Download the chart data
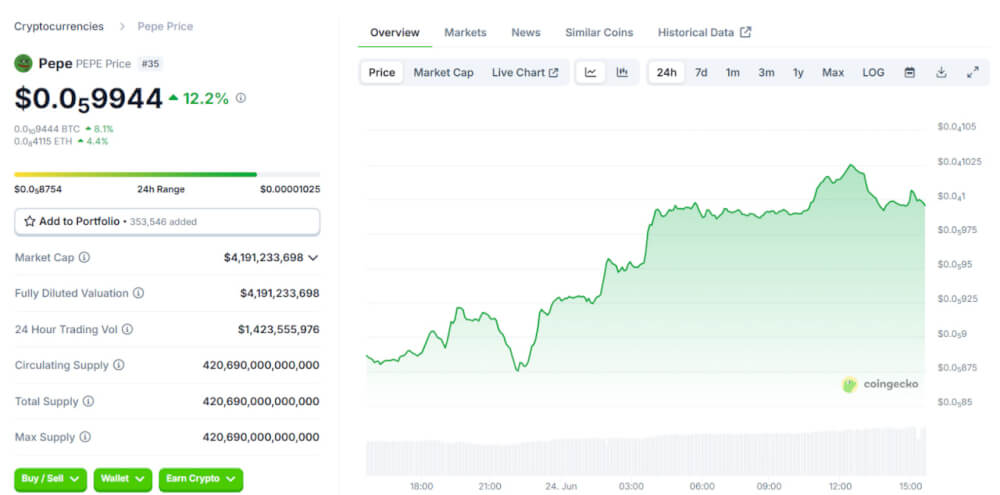1000x495 pixels. (x=941, y=72)
